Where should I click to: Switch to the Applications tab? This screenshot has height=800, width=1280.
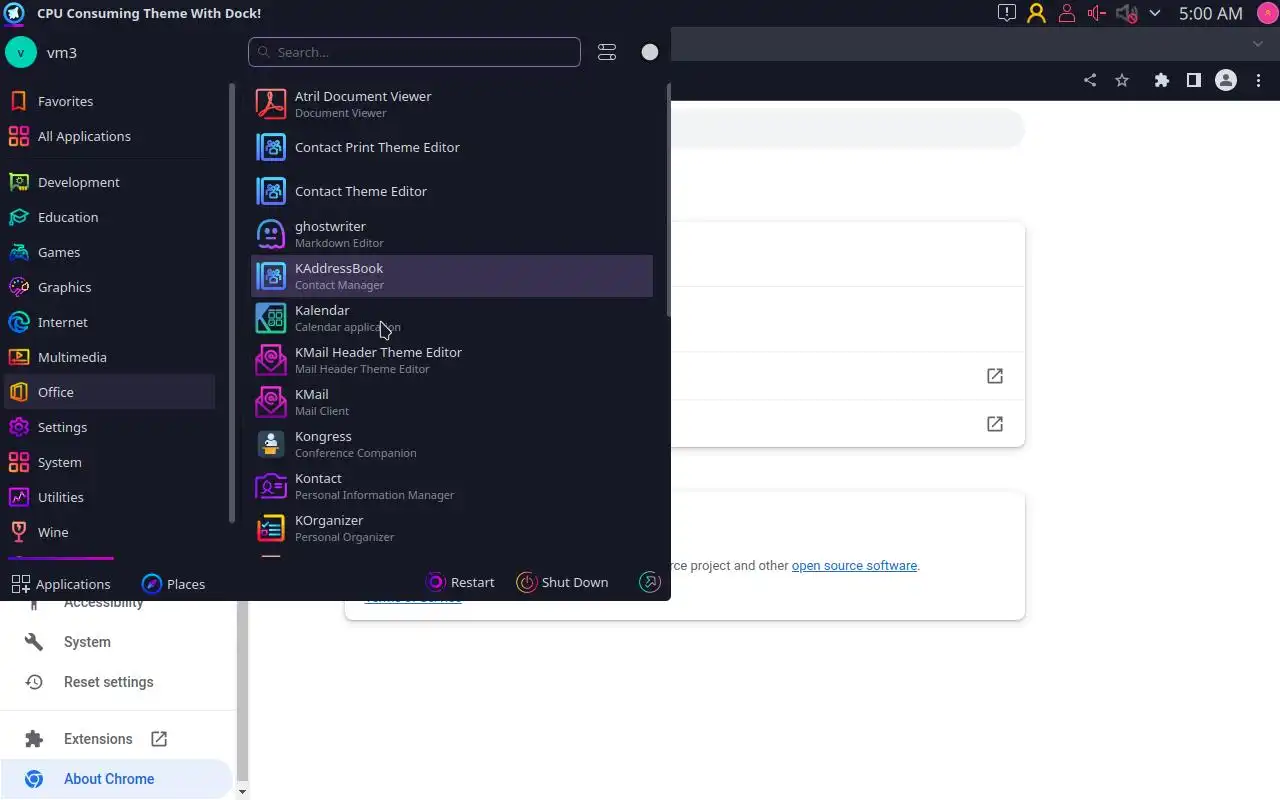(x=61, y=584)
